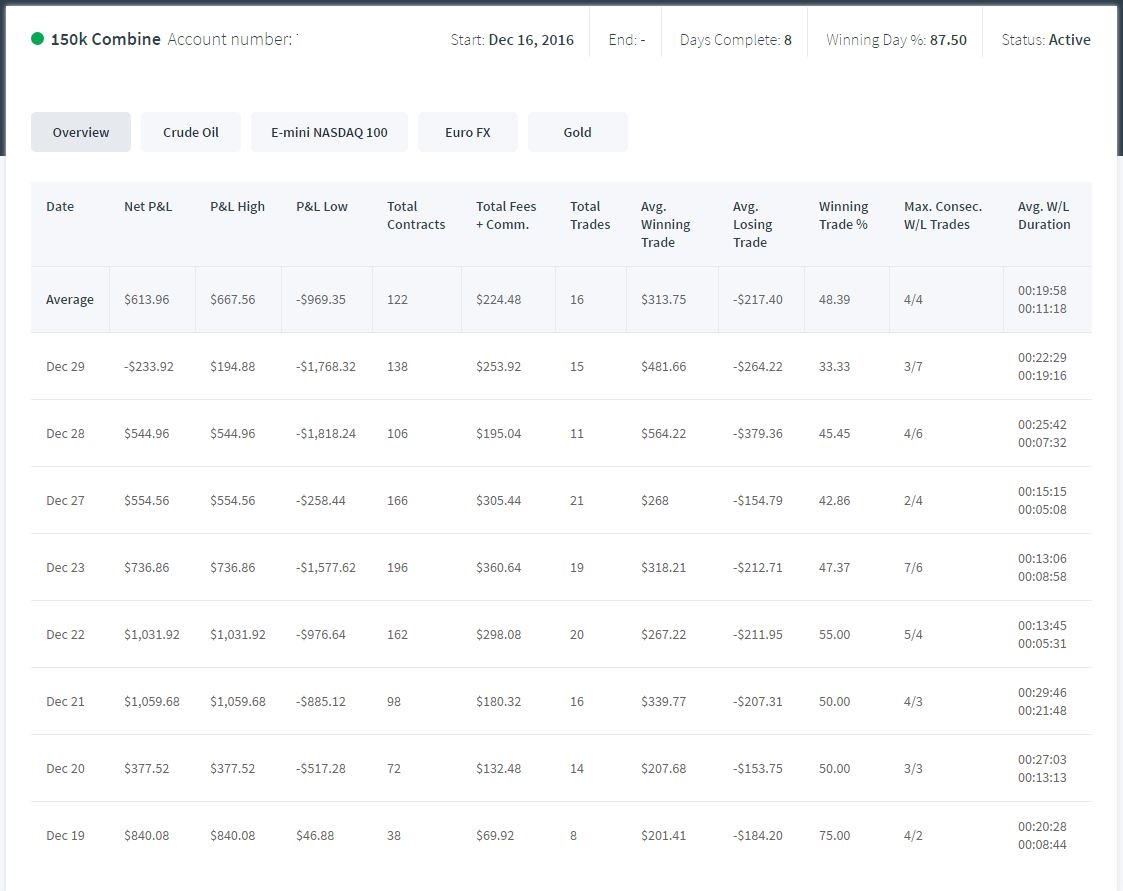Click the Total Fees + Comm. header
The width and height of the screenshot is (1123, 891).
click(x=506, y=215)
